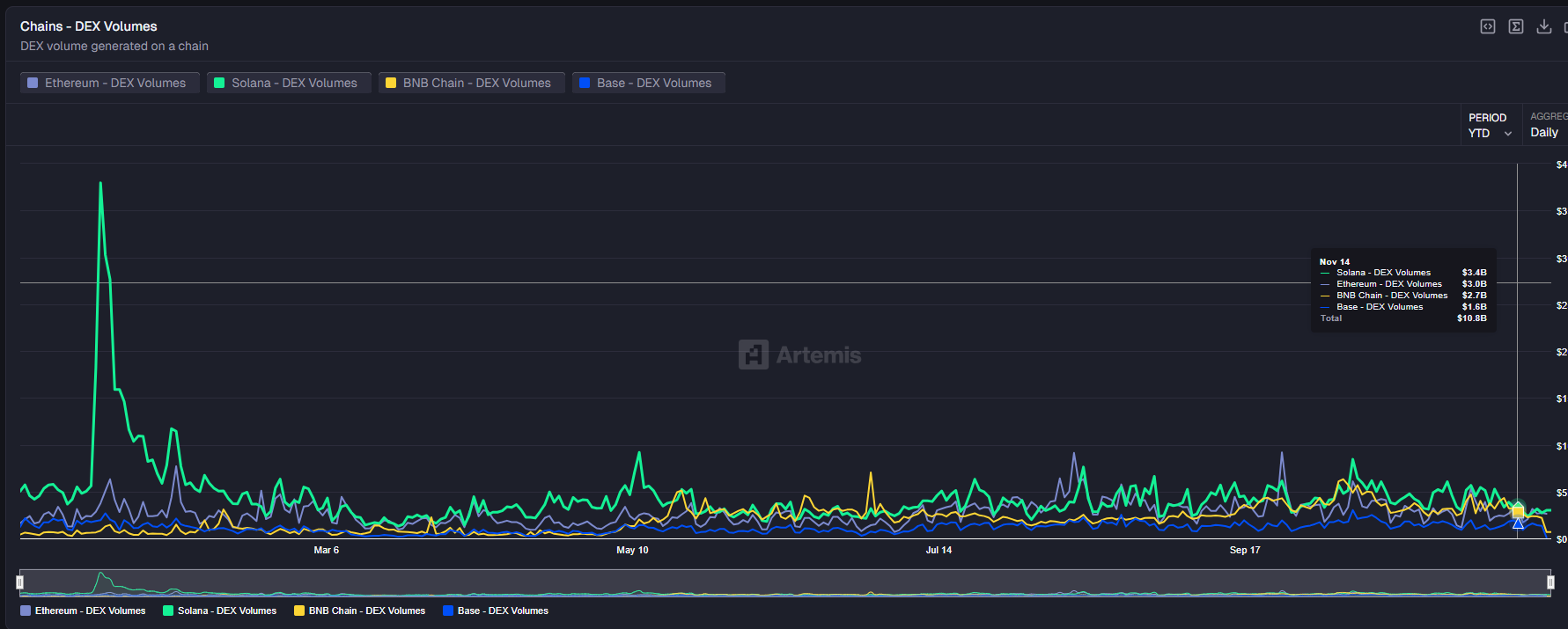Hide Ethereum via bottom legend entry

[x=84, y=611]
